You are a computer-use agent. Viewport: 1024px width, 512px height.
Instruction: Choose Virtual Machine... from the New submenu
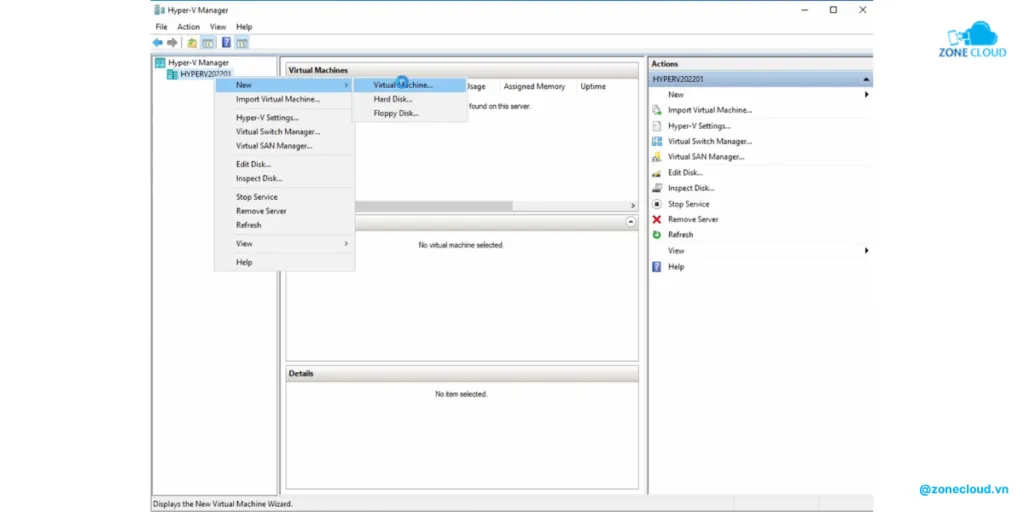(410, 85)
